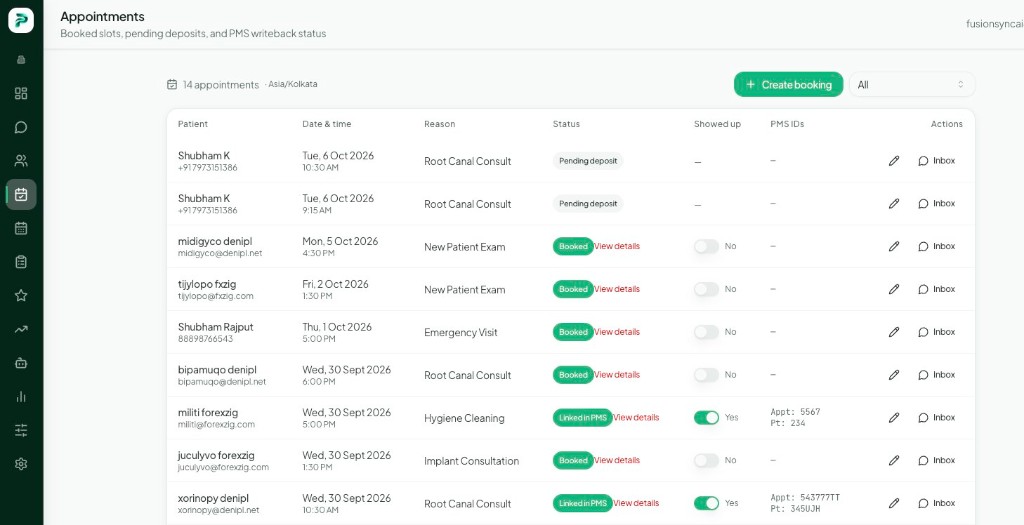Open Inbox for xorinopy denipl
This screenshot has width=1024, height=525.
pyautogui.click(x=936, y=503)
